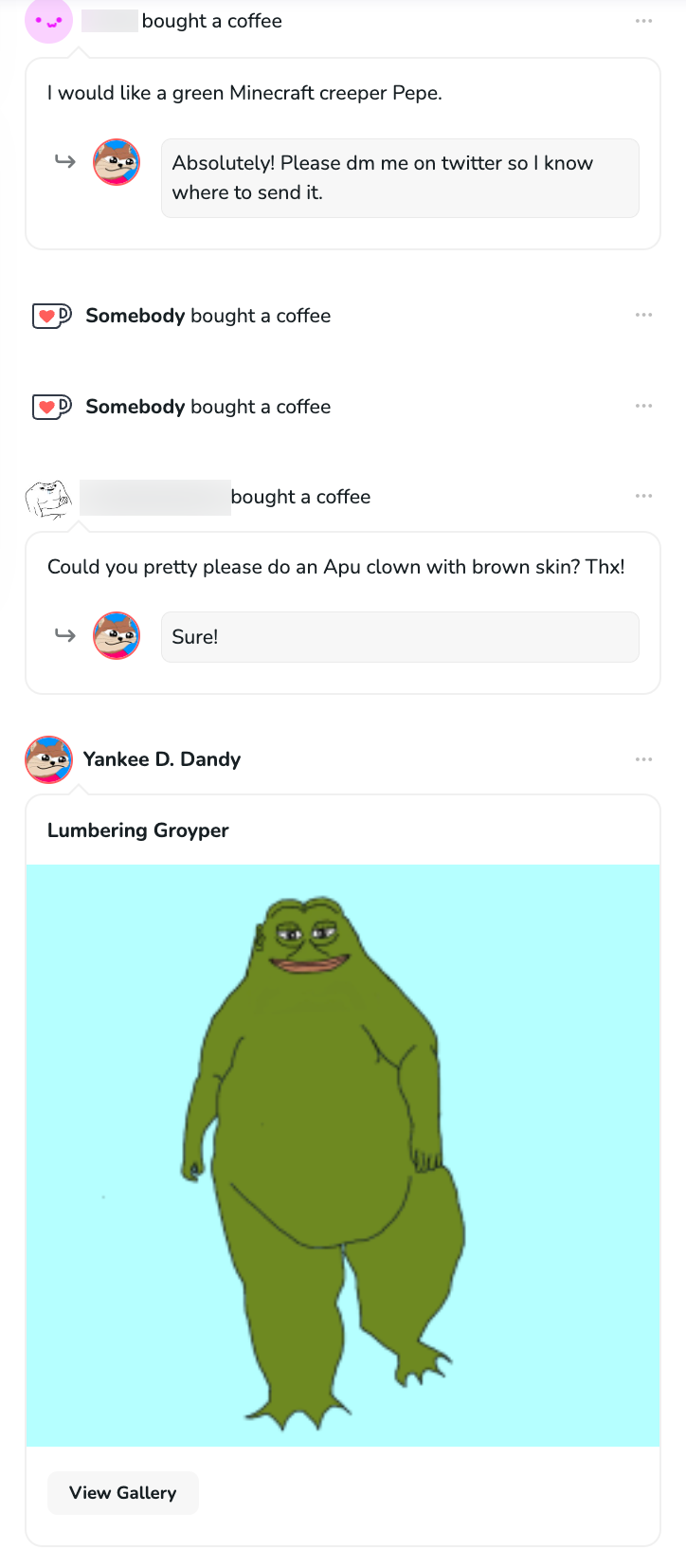686x1568 pixels.
Task: Open options menu on Yankee D. Dandy's post
Action: coord(643,758)
